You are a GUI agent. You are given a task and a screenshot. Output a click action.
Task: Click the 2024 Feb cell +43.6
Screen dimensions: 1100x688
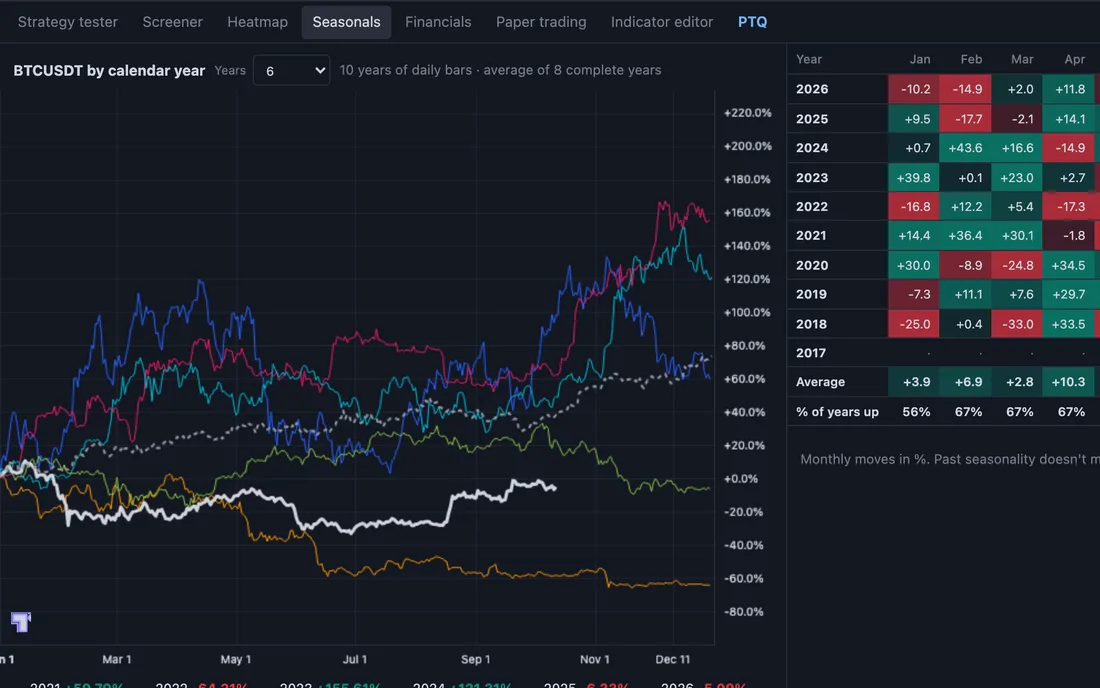[x=965, y=148]
